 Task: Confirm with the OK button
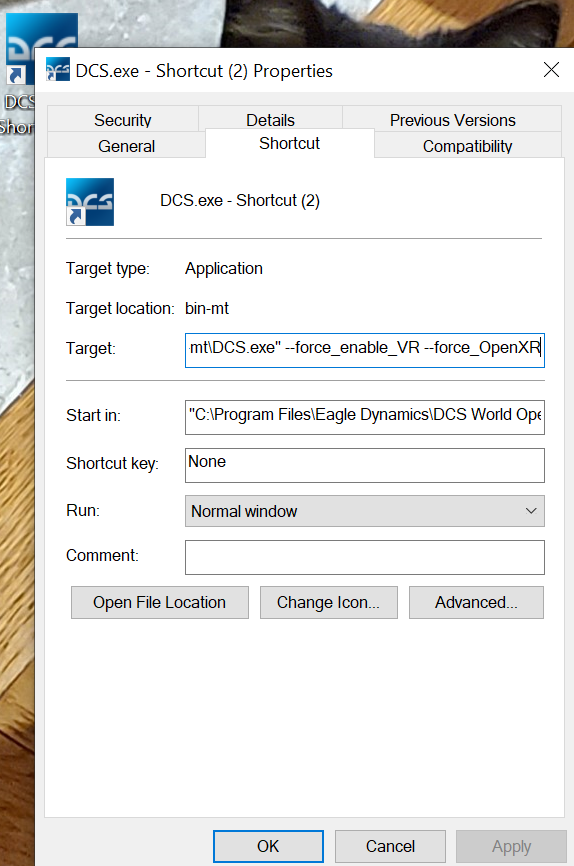point(268,846)
